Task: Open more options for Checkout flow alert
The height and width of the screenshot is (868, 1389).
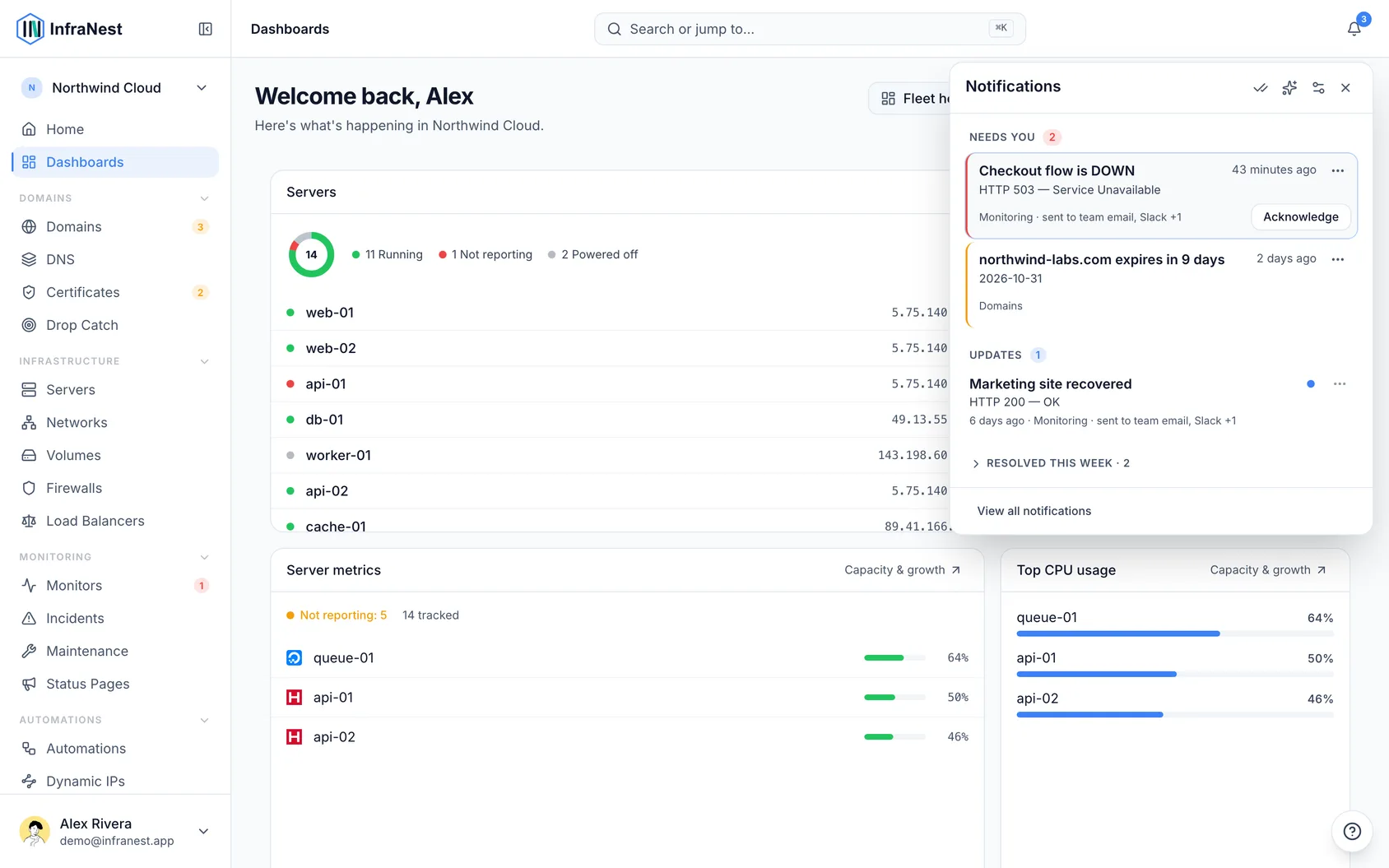Action: pos(1338,170)
